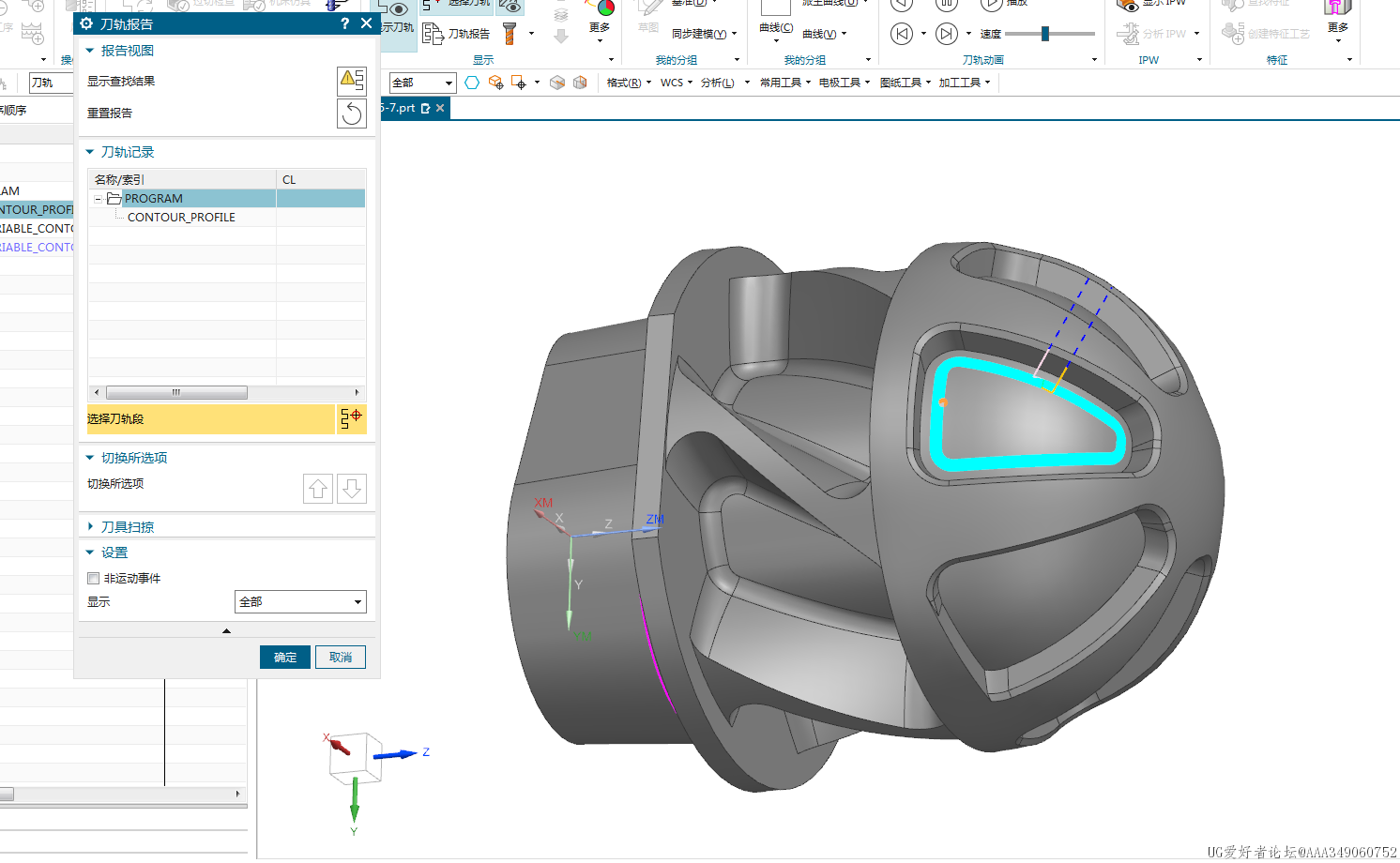This screenshot has height=863, width=1400.
Task: Click the 分析 IPW icon
Action: (x=1128, y=34)
